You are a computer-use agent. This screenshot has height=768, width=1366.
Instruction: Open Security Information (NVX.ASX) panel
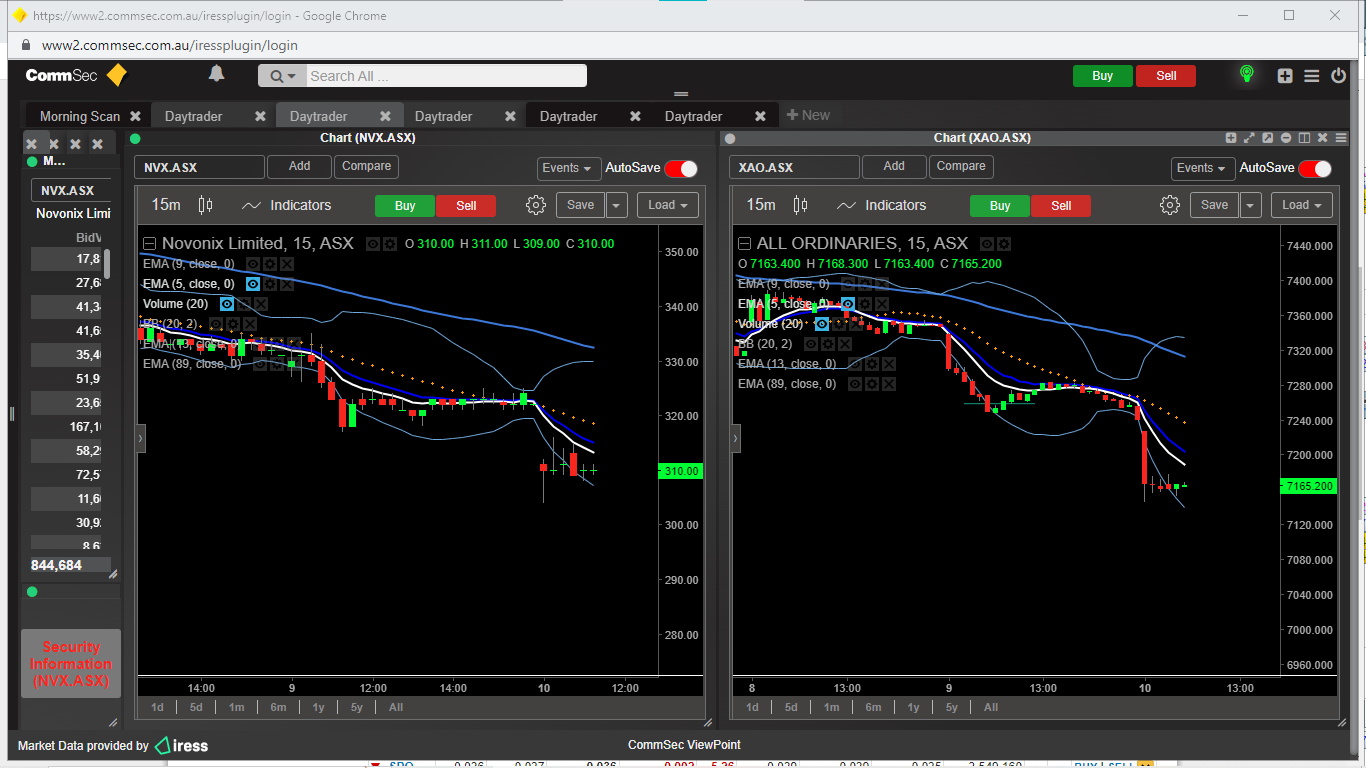click(71, 664)
